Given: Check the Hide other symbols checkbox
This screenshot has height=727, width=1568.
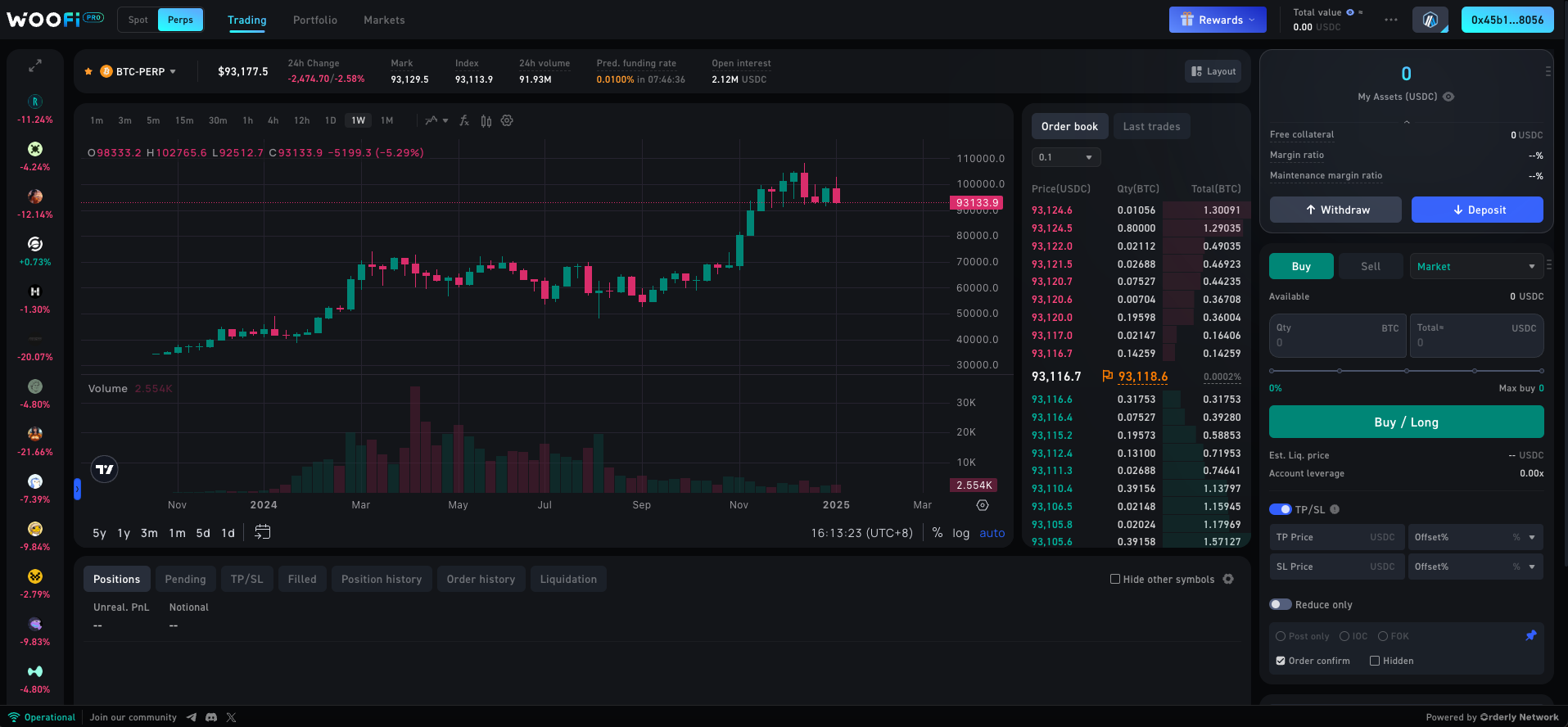Looking at the screenshot, I should (x=1114, y=579).
